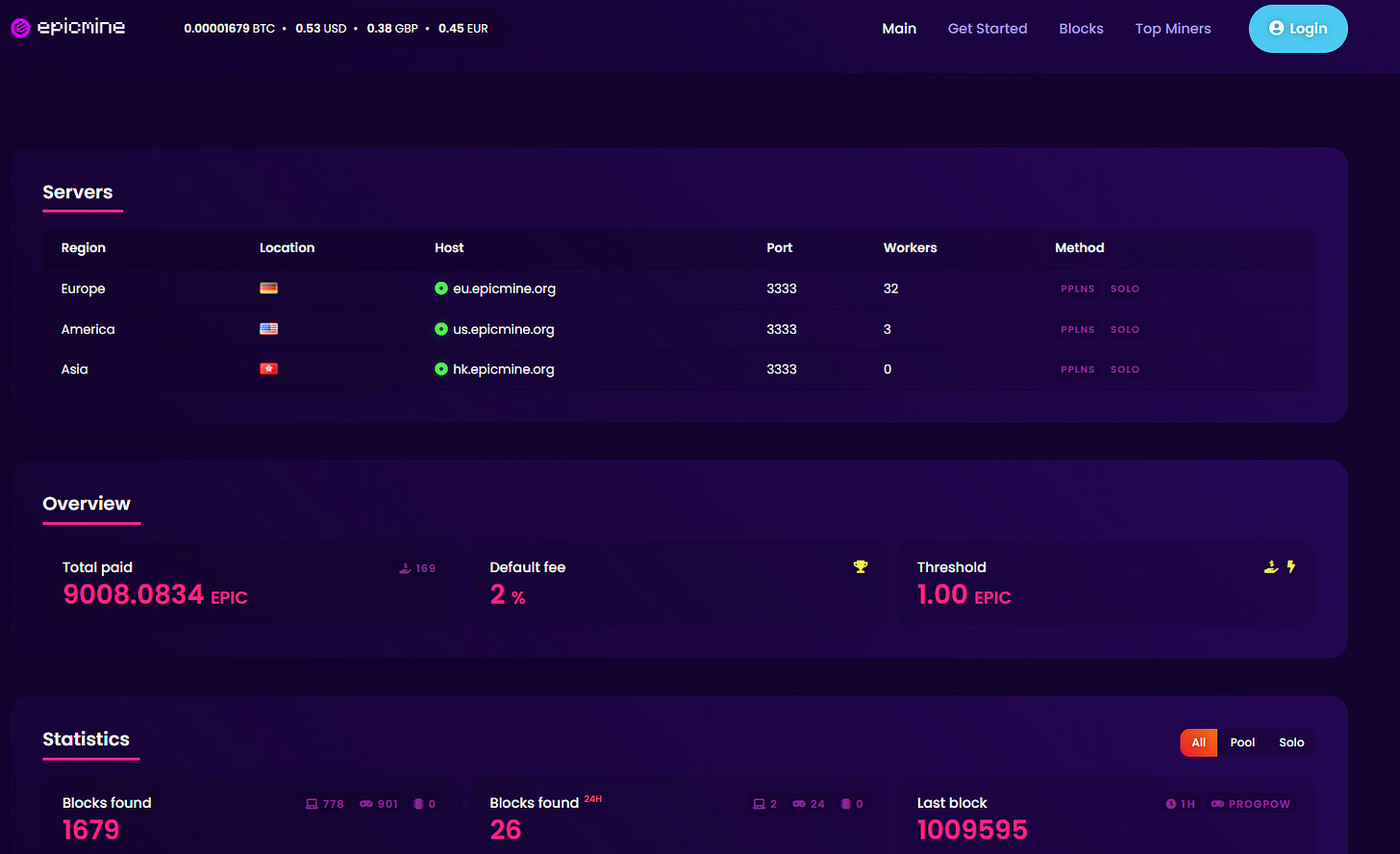Screen dimensions: 1400x854
Task: Go to the Blocks page
Action: (1081, 29)
